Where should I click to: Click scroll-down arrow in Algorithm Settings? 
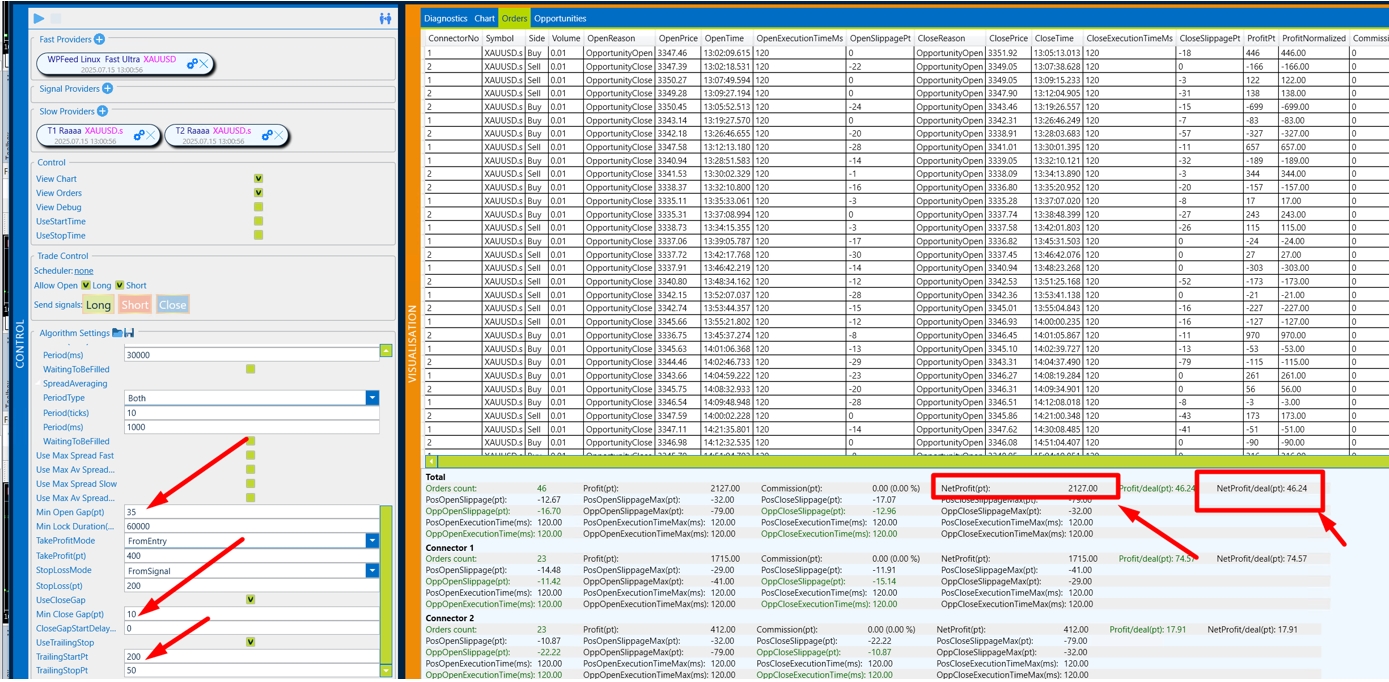pyautogui.click(x=386, y=671)
